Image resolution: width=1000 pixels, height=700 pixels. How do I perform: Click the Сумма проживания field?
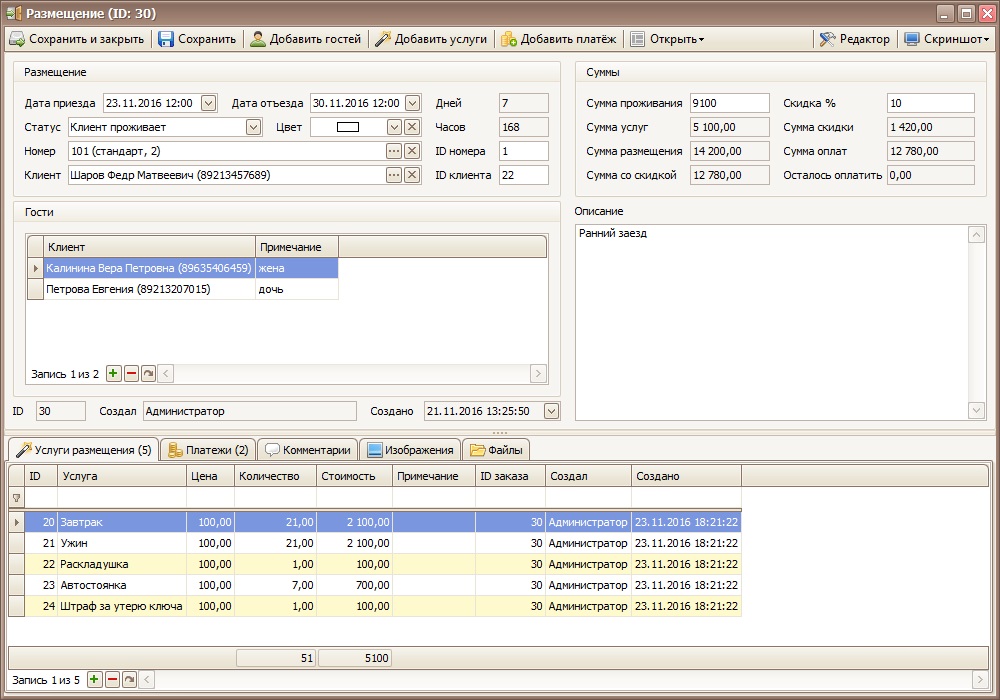coord(730,103)
